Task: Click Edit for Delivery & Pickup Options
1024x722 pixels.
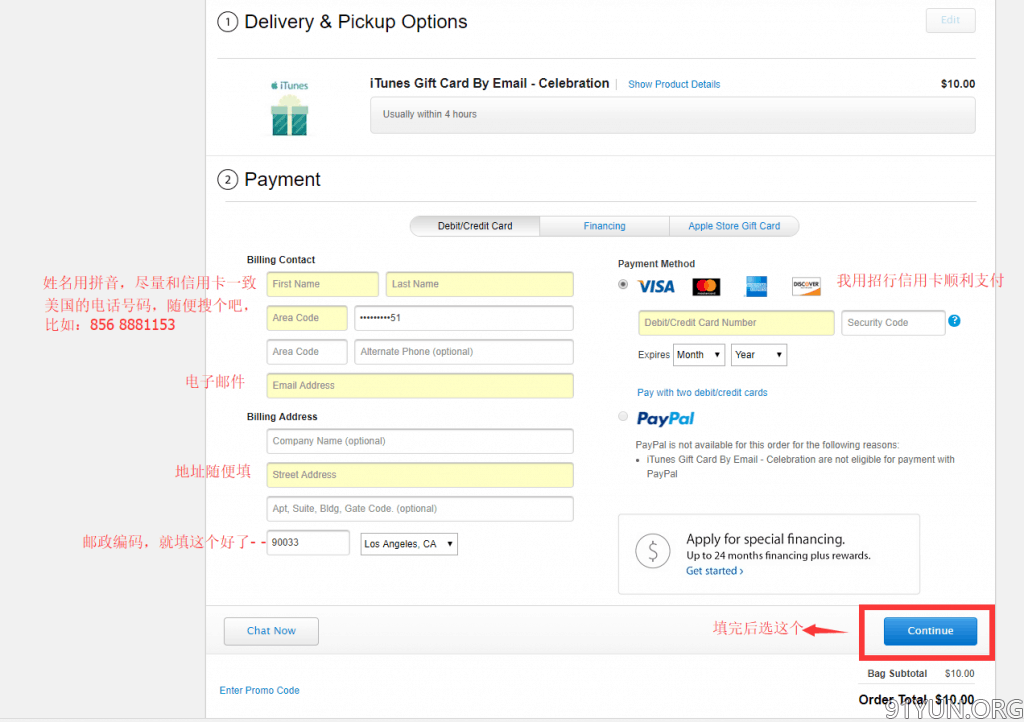Action: click(x=950, y=20)
